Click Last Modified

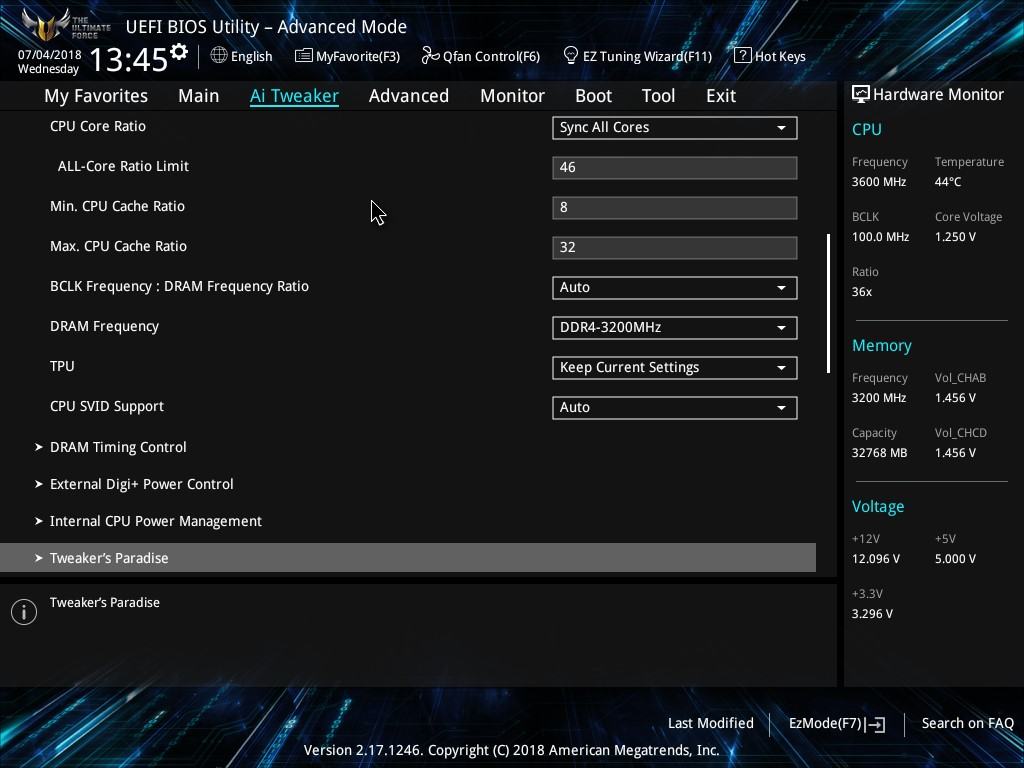(x=711, y=723)
